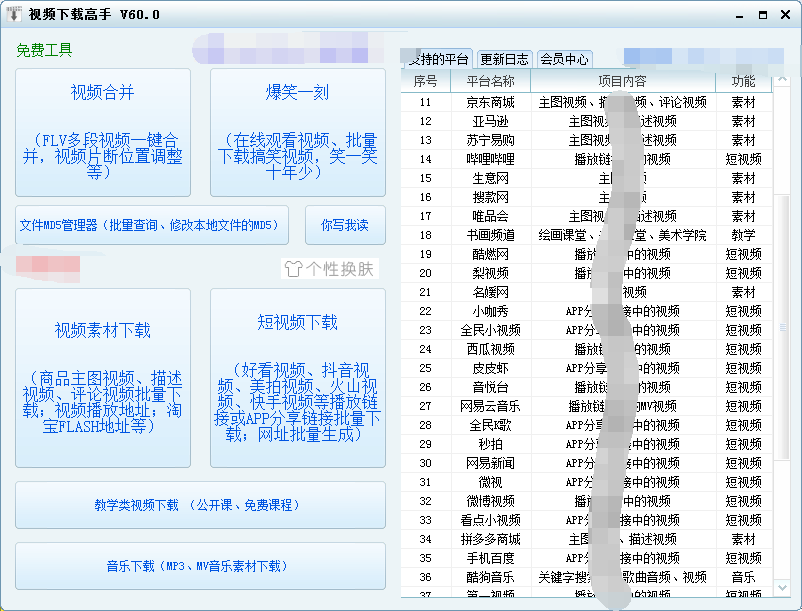Open 音乐下载 module
This screenshot has width=802, height=611.
coord(200,566)
